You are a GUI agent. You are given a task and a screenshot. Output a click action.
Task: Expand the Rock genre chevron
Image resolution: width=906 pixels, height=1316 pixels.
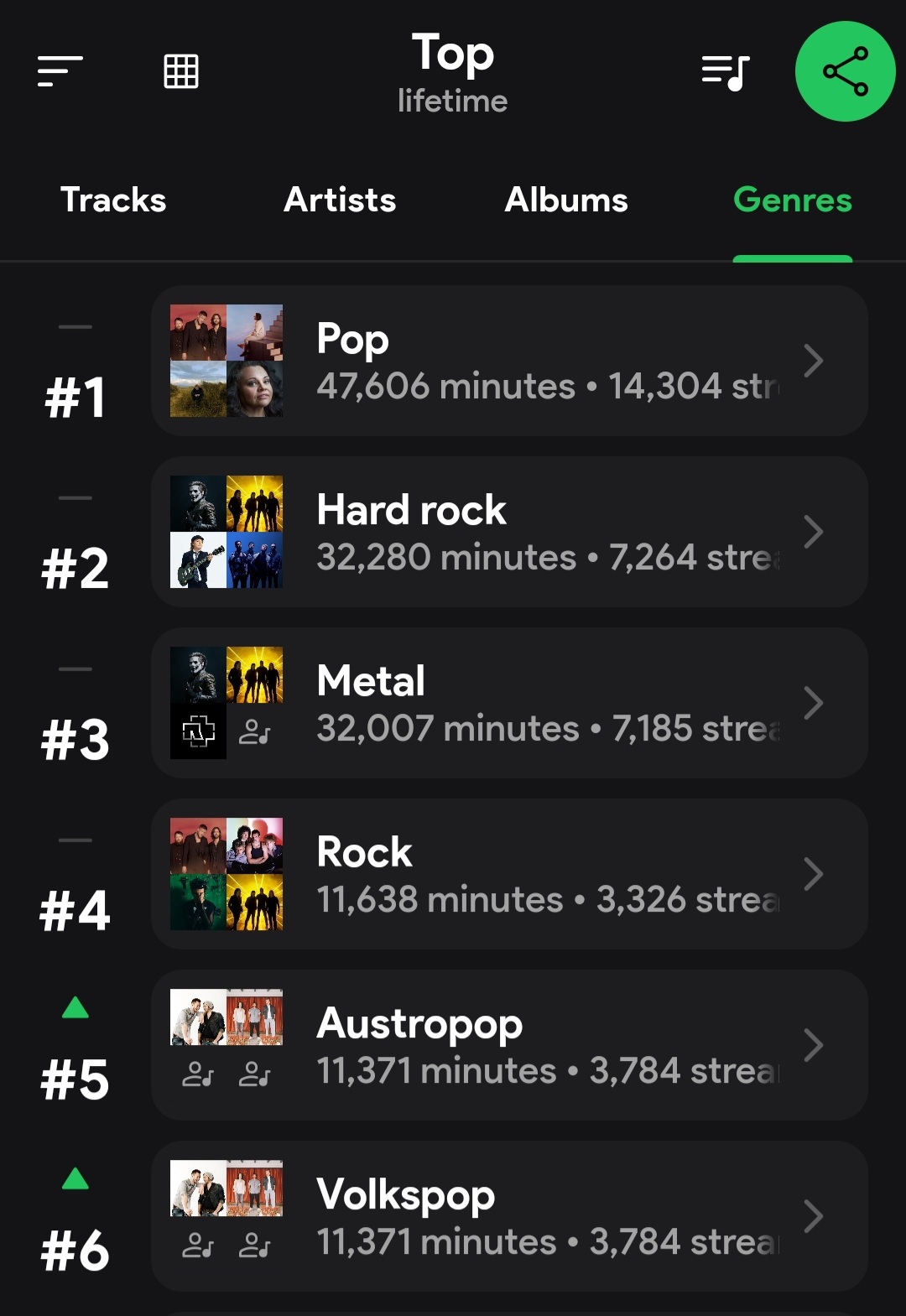click(x=812, y=874)
